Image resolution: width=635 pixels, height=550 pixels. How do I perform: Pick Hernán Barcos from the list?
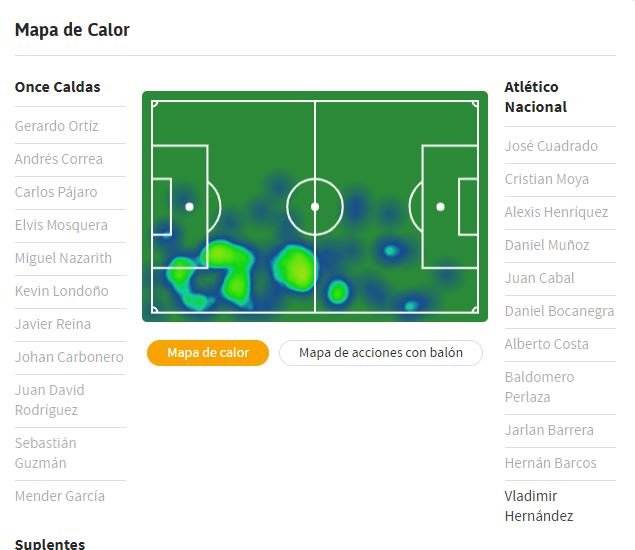click(551, 463)
